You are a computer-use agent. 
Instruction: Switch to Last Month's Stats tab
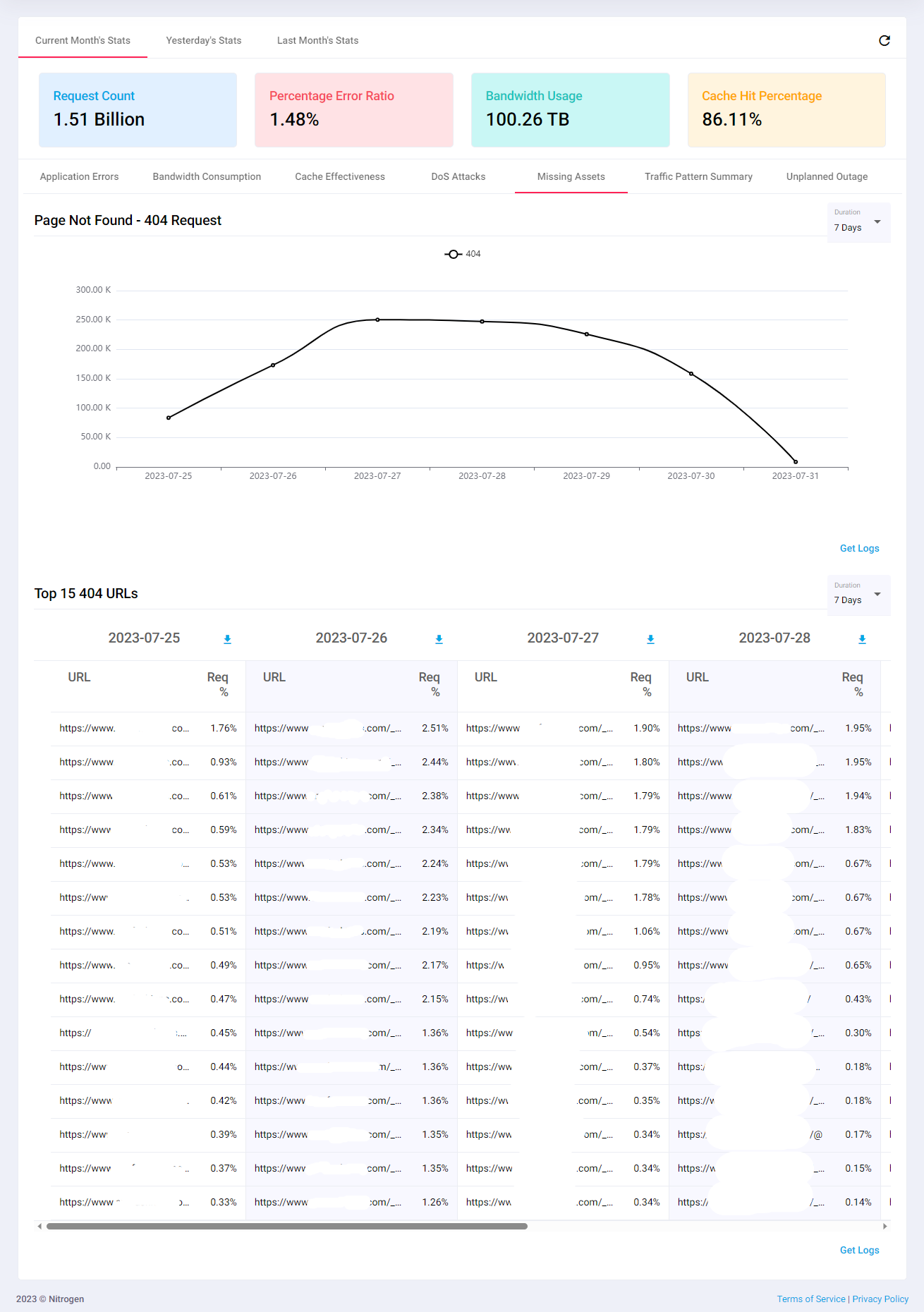pyautogui.click(x=317, y=41)
